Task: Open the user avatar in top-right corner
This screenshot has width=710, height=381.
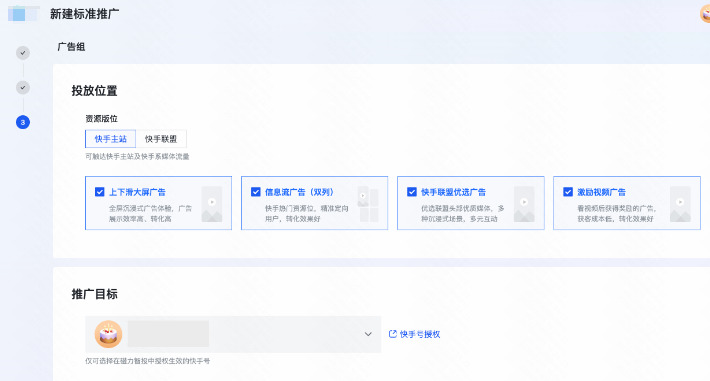Action: (705, 14)
